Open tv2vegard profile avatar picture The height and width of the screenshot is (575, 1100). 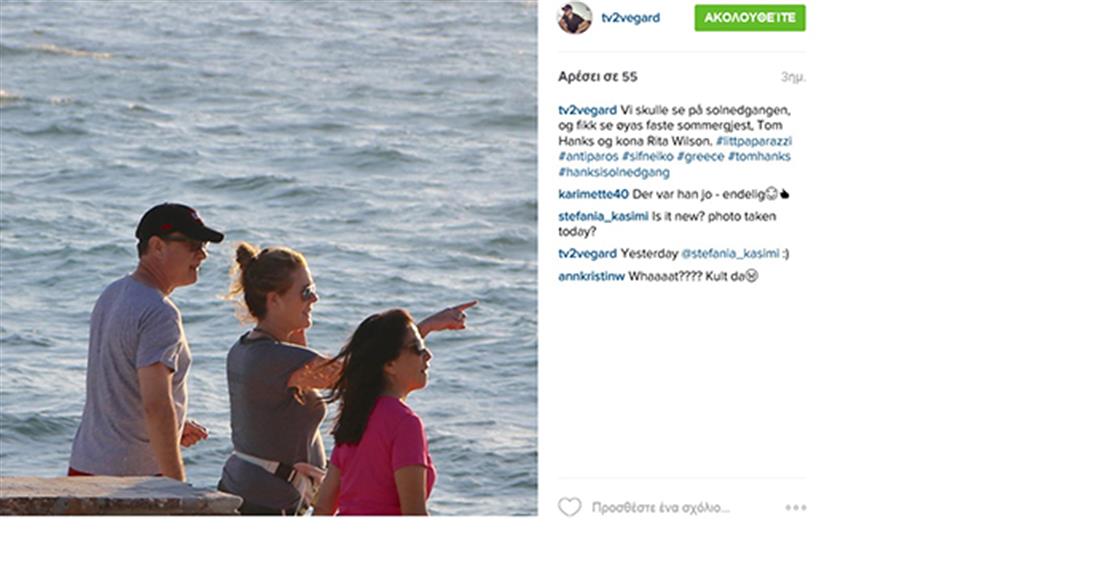[575, 18]
